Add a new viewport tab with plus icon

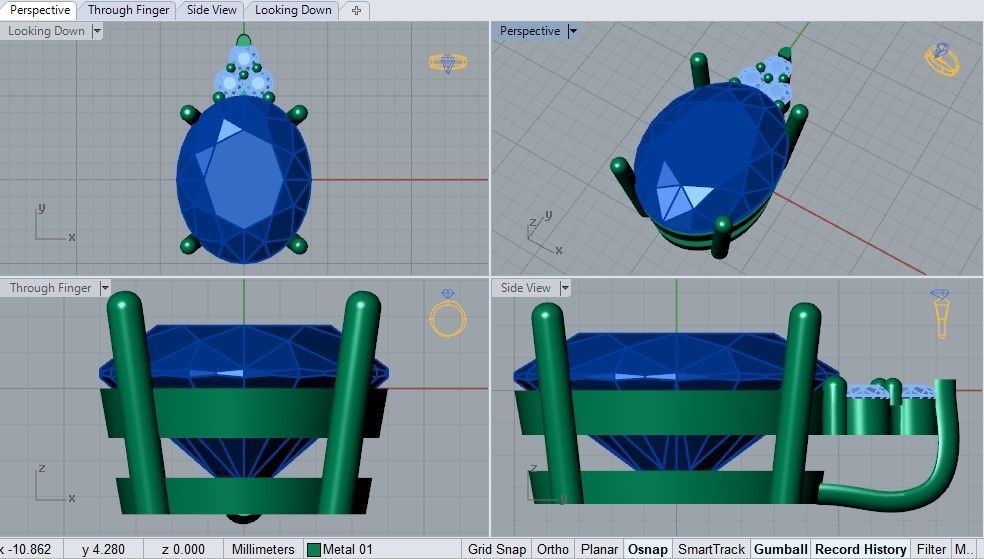tap(356, 10)
